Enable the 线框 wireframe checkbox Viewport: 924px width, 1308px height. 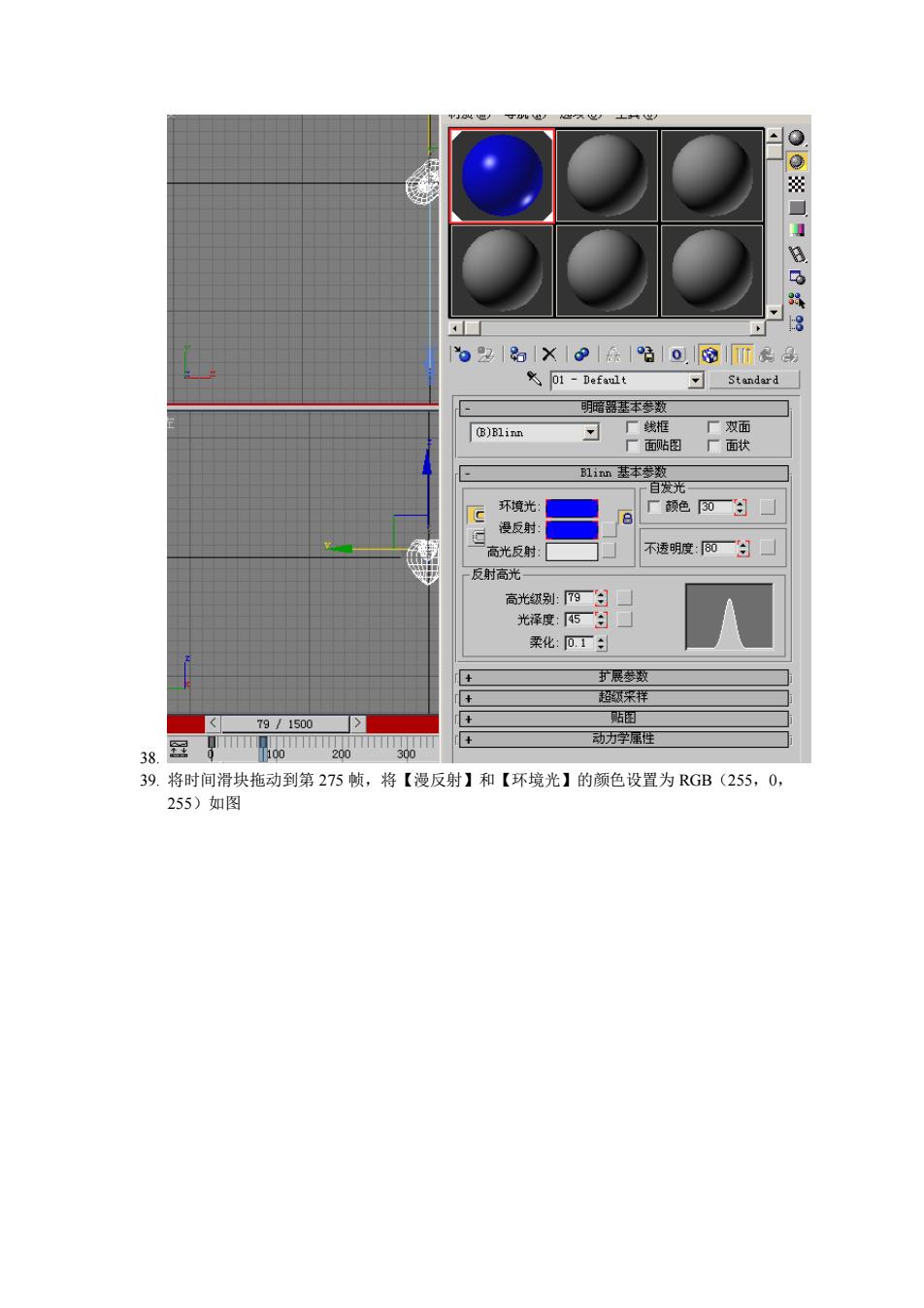[x=633, y=427]
